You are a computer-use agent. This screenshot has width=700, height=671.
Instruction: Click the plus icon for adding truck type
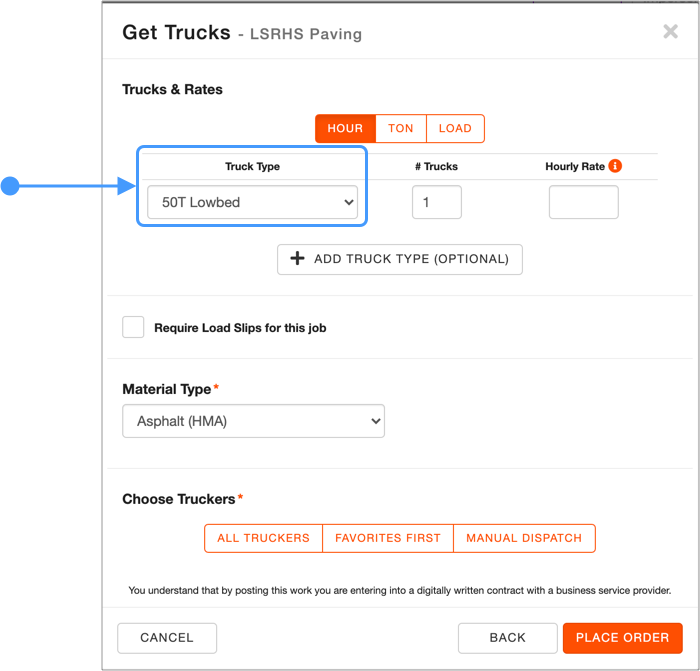297,258
